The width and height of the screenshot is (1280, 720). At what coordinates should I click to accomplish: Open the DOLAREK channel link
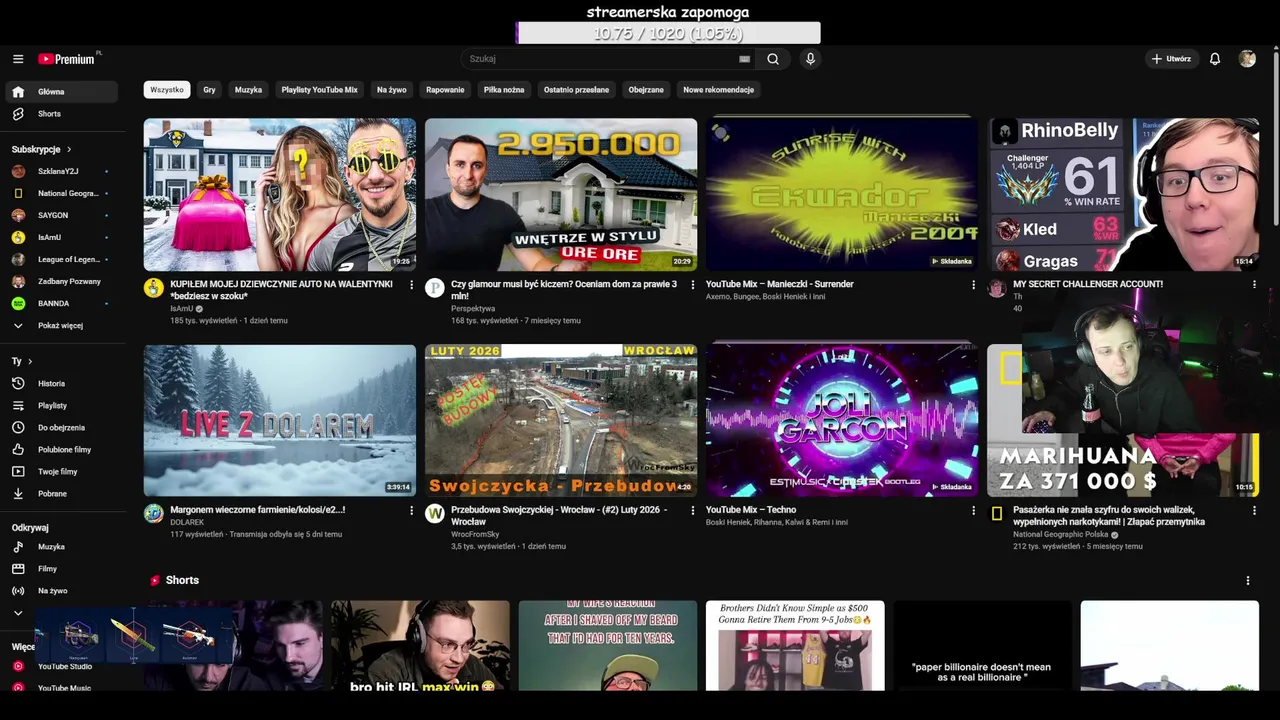coord(187,522)
